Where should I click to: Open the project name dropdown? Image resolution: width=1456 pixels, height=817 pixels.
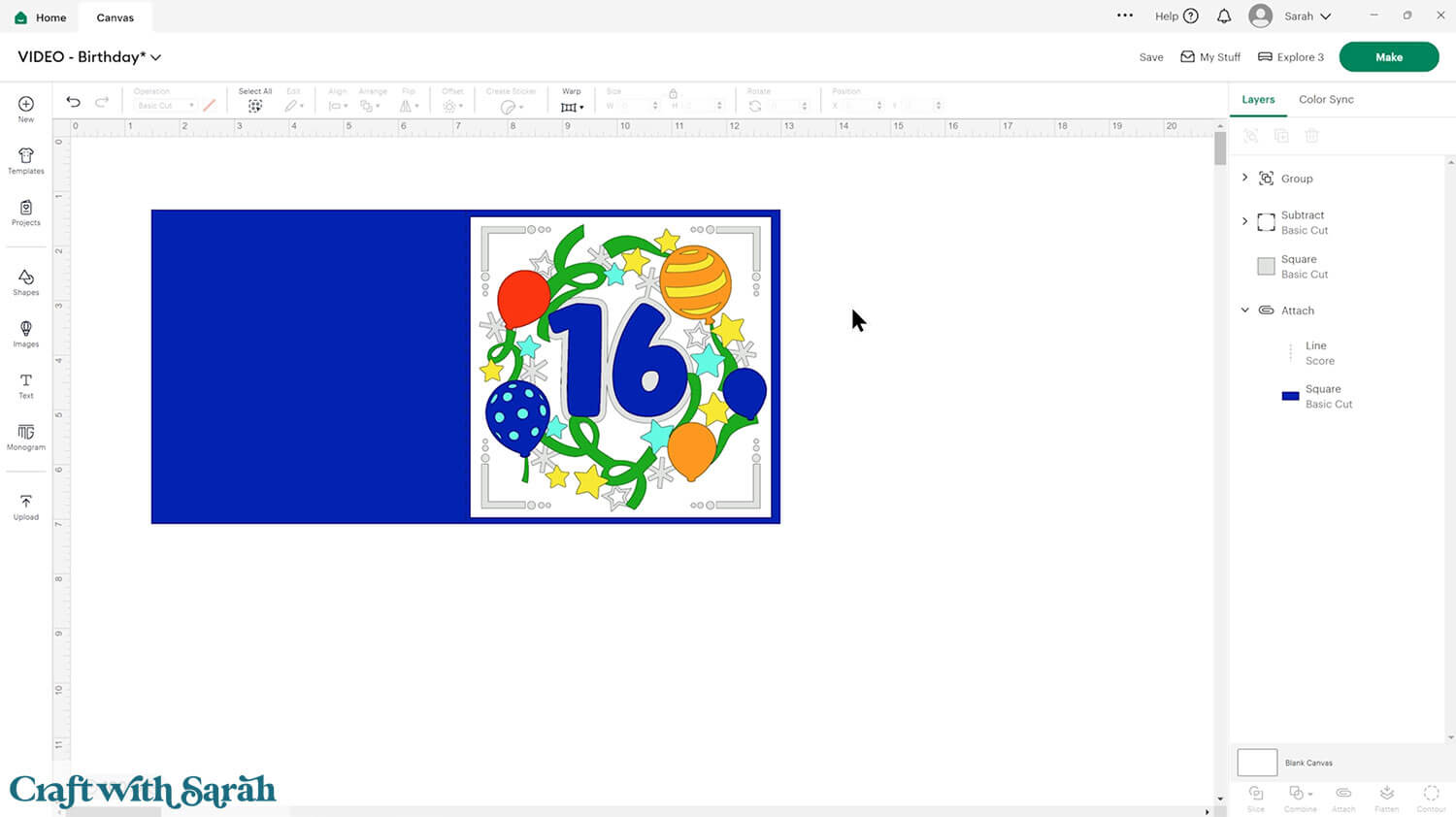156,57
